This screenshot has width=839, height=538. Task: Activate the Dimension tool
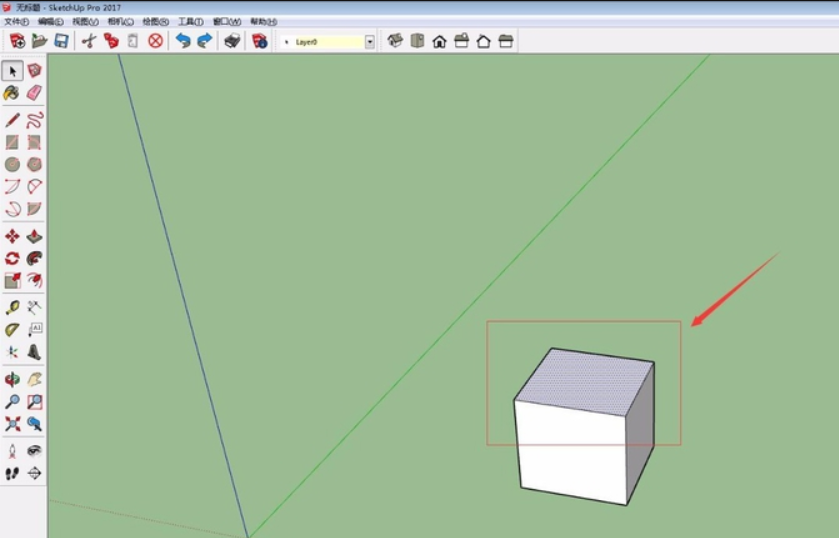coord(34,307)
